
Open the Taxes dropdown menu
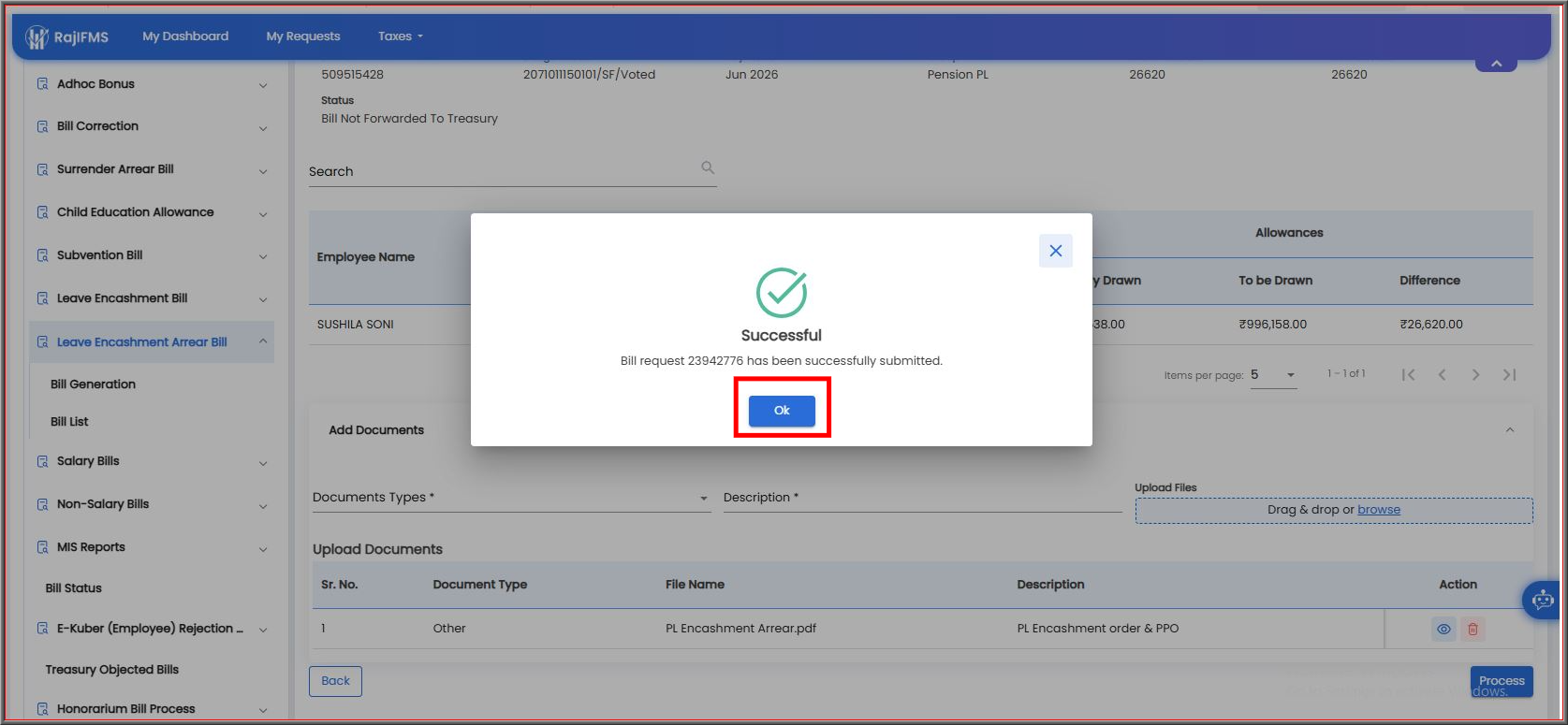pyautogui.click(x=401, y=36)
